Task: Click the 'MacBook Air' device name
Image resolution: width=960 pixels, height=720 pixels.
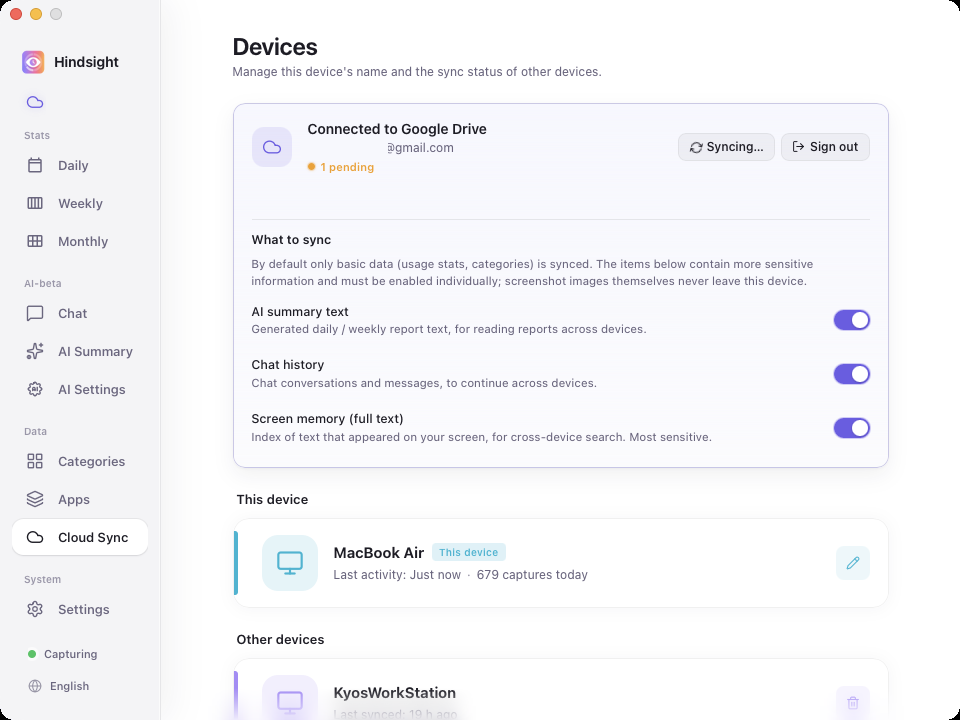Action: (x=378, y=553)
